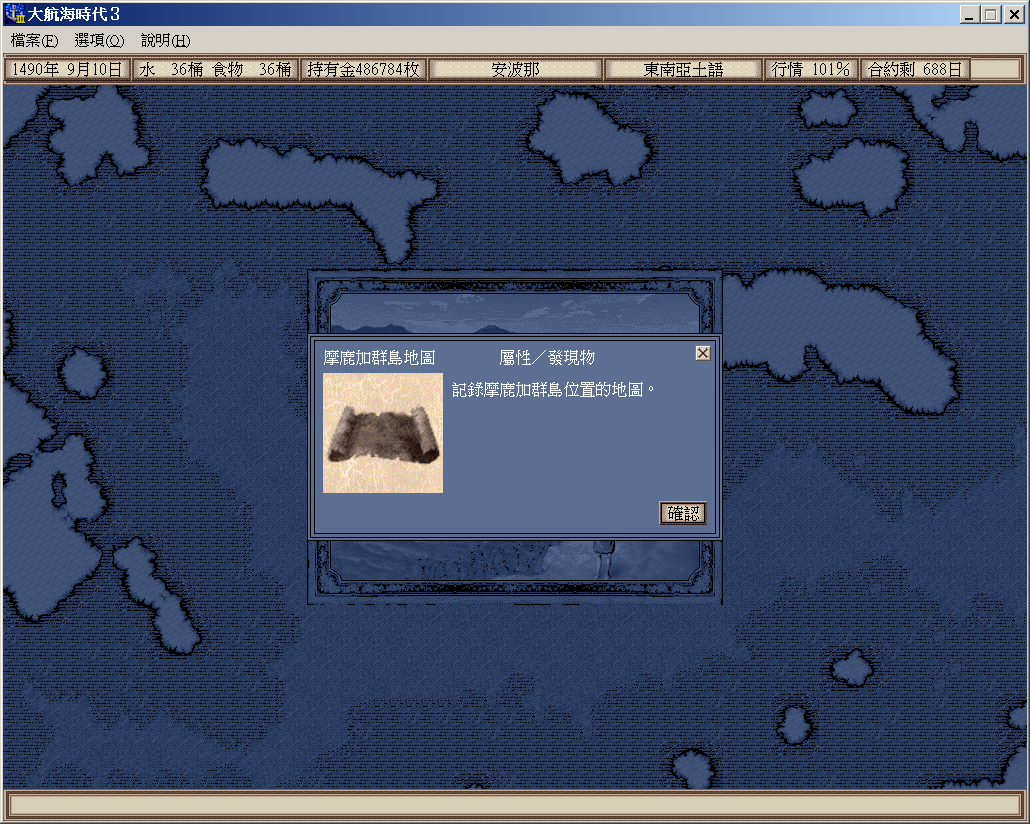The width and height of the screenshot is (1030, 824).
Task: Click the empty message bar at bottom
Action: tap(514, 803)
